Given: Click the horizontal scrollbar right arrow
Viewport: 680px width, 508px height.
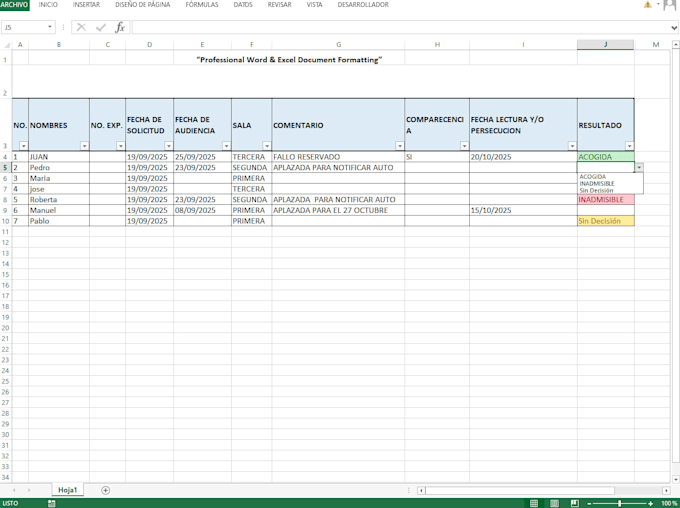Looking at the screenshot, I should (x=666, y=491).
